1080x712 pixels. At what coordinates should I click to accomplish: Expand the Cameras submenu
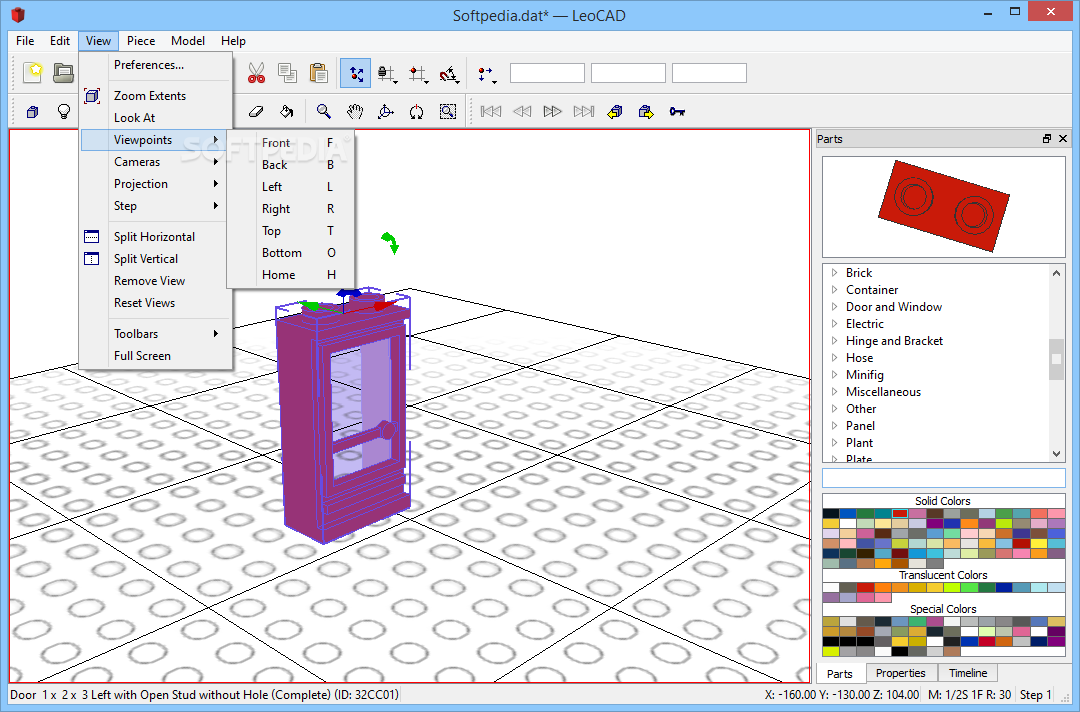[x=156, y=162]
